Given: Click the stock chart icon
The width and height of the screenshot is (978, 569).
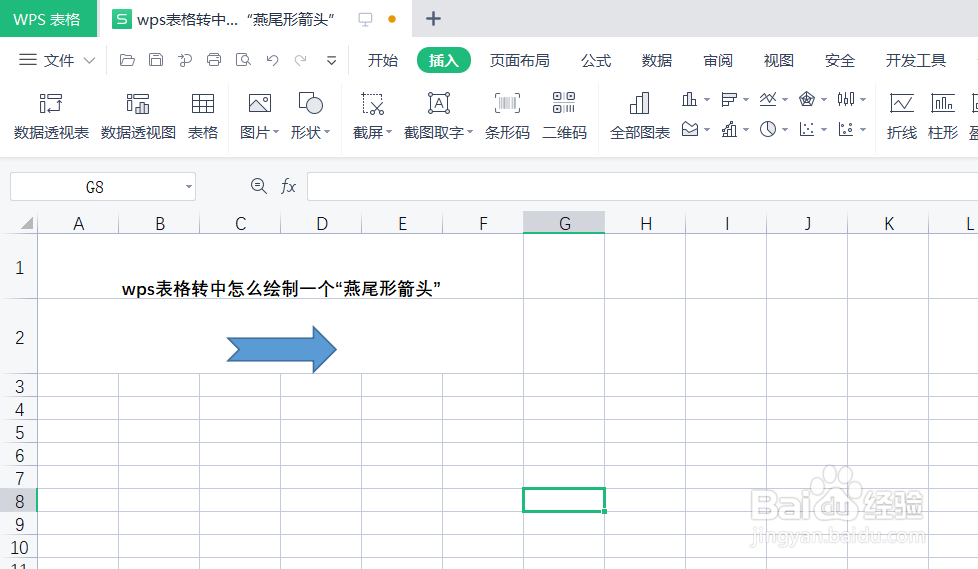Looking at the screenshot, I should point(846,99).
